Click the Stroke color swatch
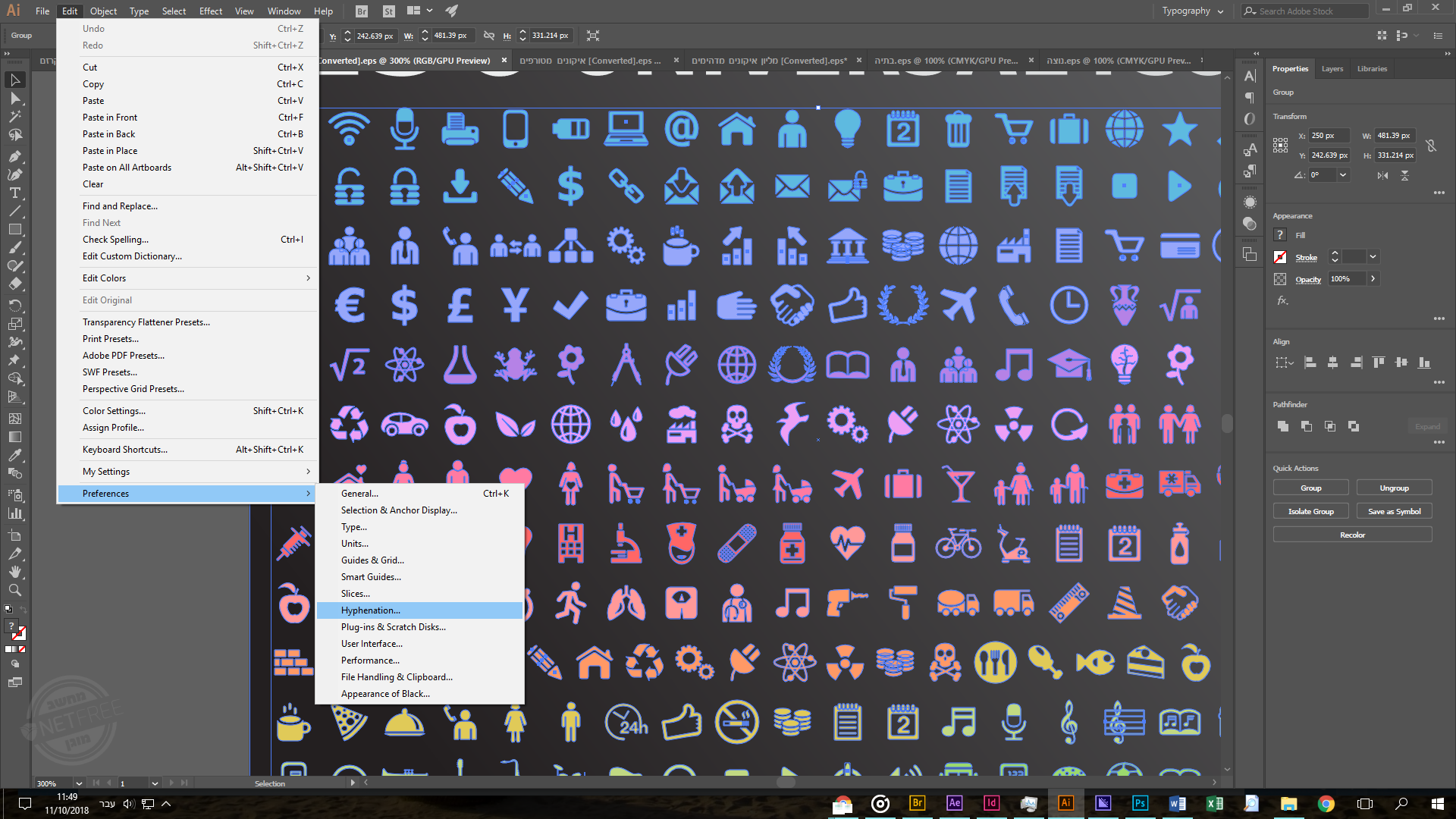1456x819 pixels. pos(1280,257)
